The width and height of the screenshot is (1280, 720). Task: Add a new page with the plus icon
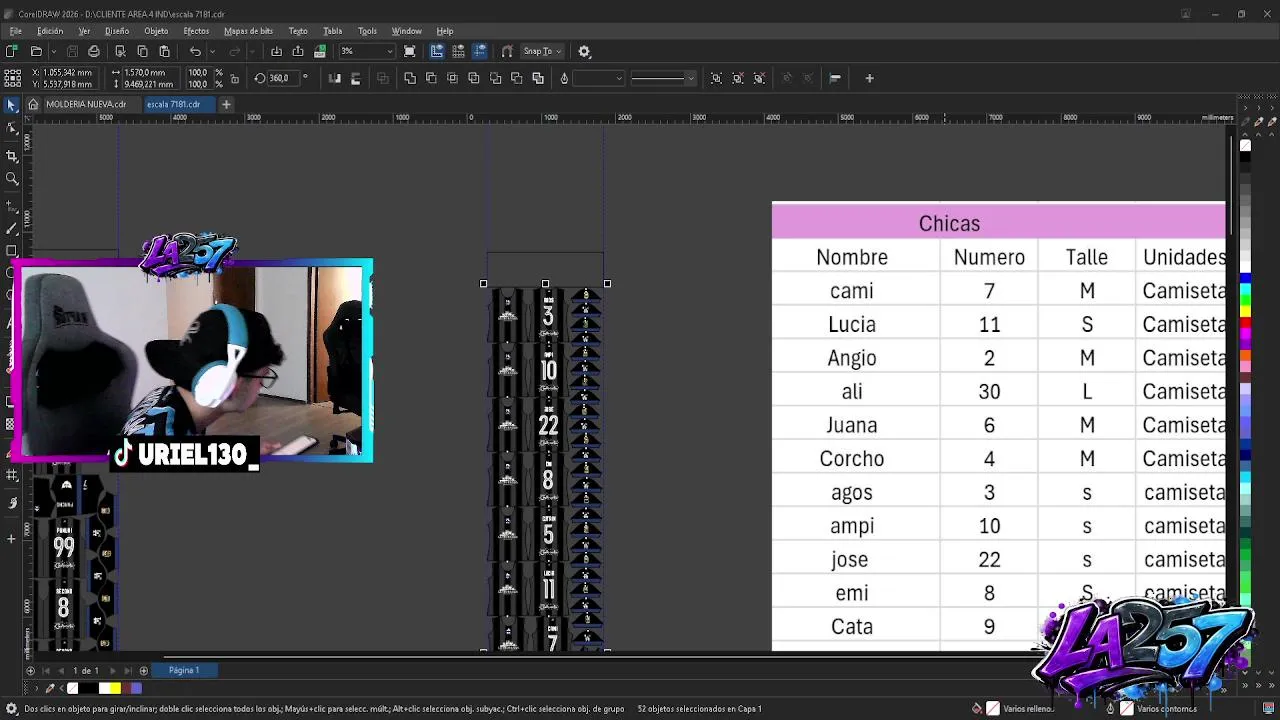[144, 670]
